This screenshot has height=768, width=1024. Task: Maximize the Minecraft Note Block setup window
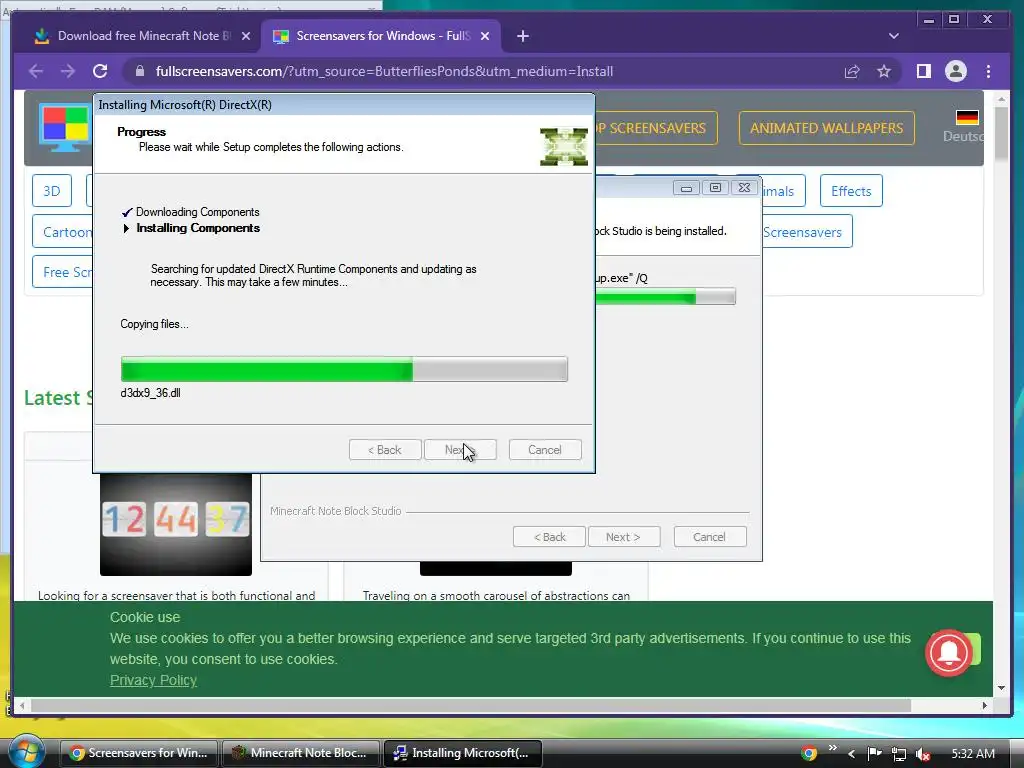coord(715,188)
